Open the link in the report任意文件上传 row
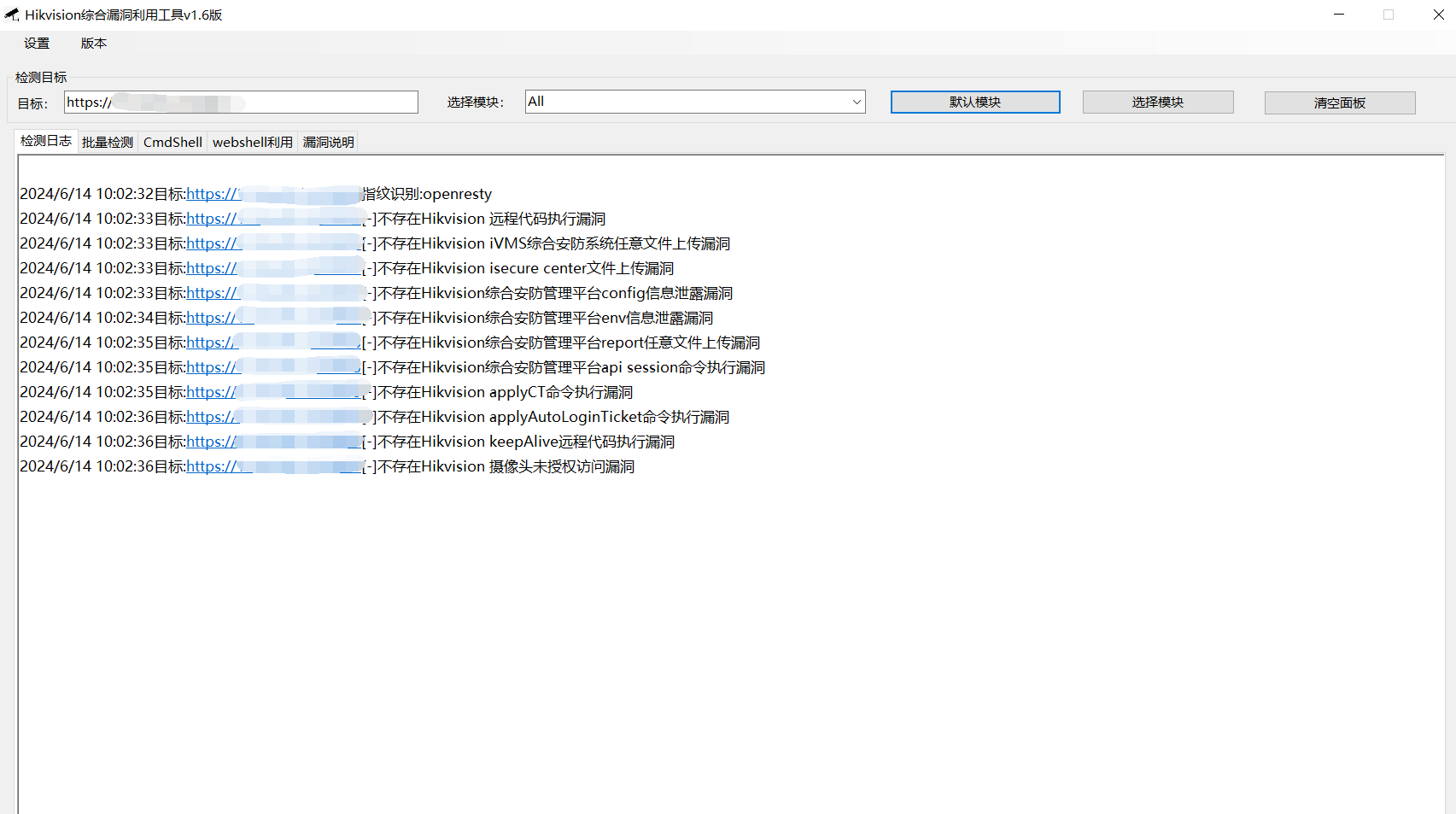The width and height of the screenshot is (1456, 814). tap(274, 343)
